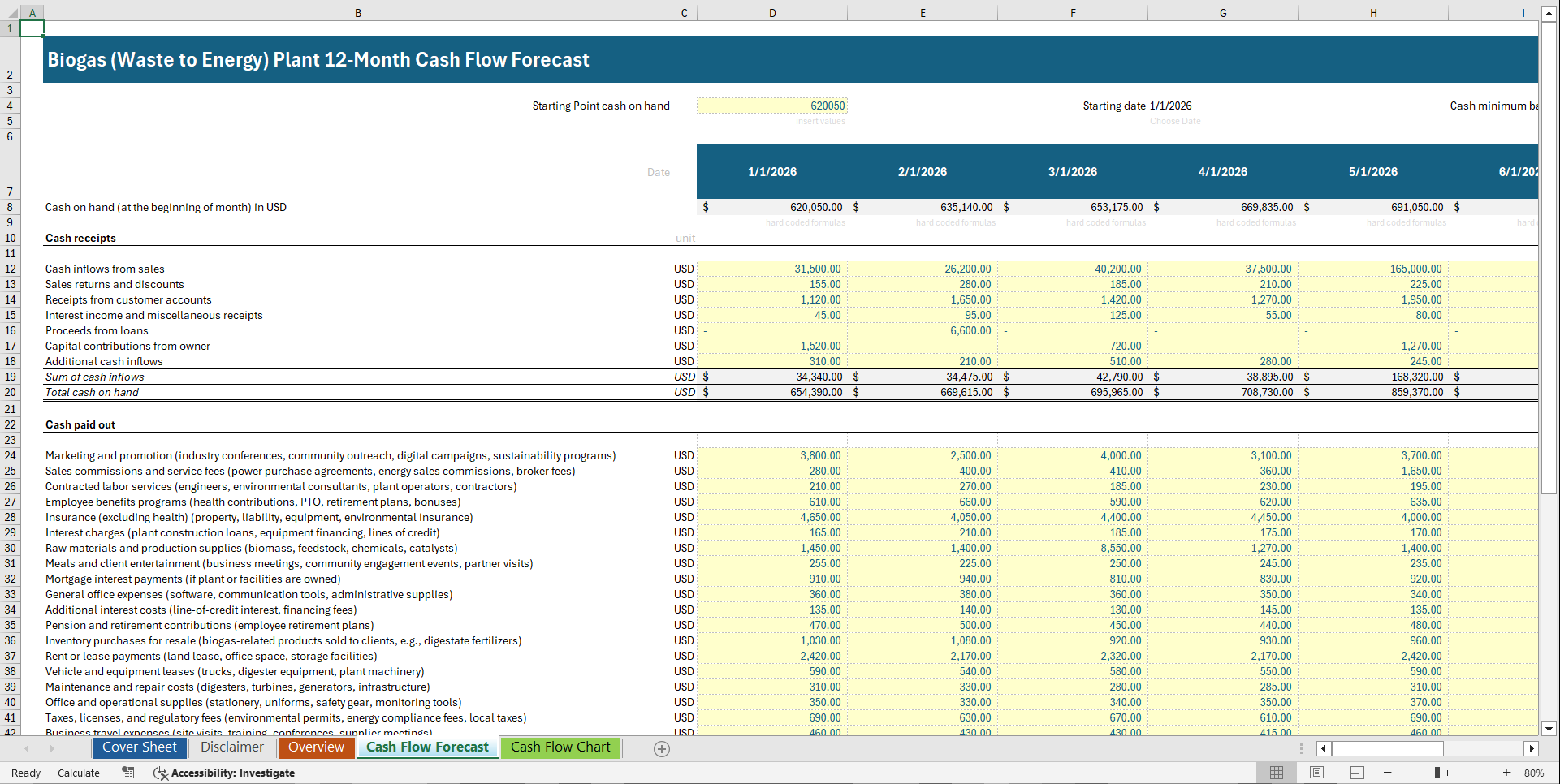Select the Disclaimer sheet
This screenshot has width=1560, height=784.
[231, 747]
